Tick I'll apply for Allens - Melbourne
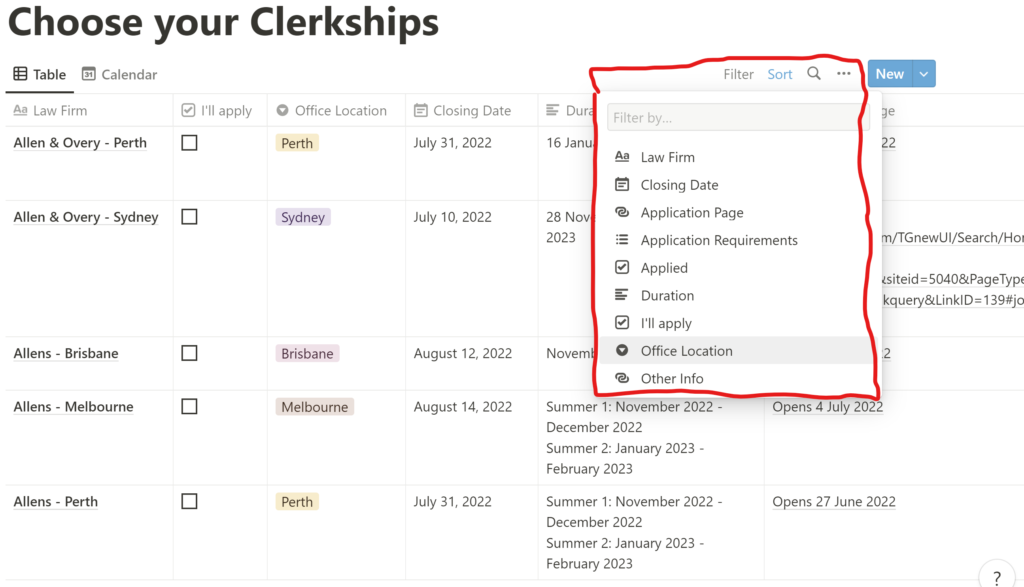This screenshot has height=587, width=1024. point(189,407)
